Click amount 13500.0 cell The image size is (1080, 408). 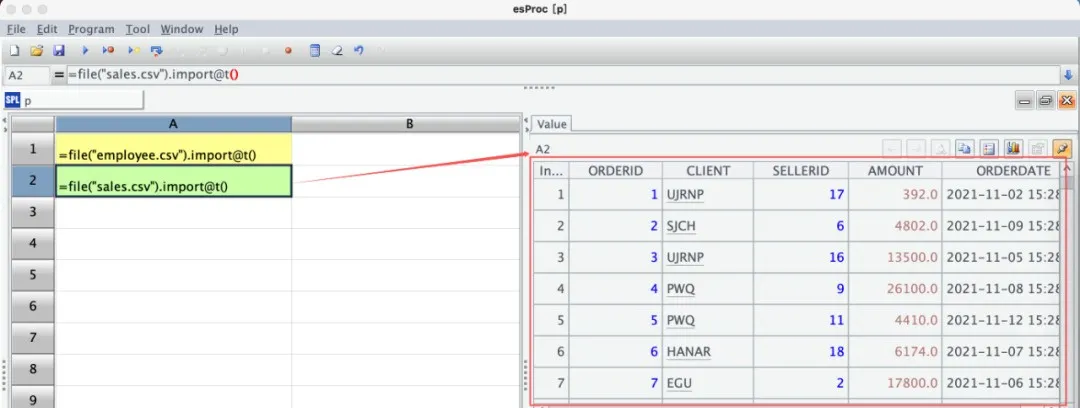pos(895,257)
